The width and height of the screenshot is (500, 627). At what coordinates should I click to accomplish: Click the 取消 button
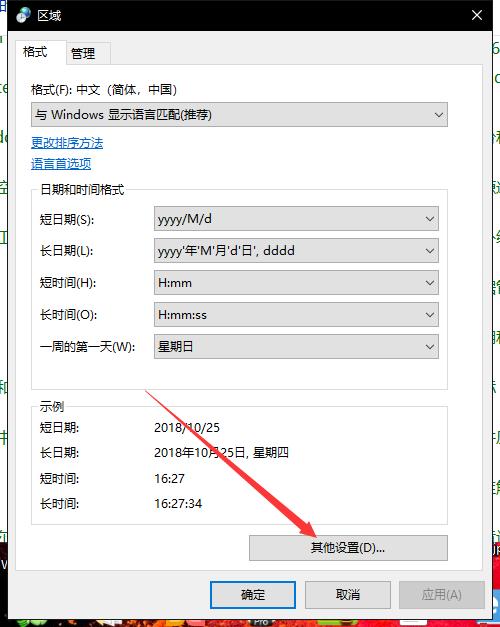tap(348, 595)
